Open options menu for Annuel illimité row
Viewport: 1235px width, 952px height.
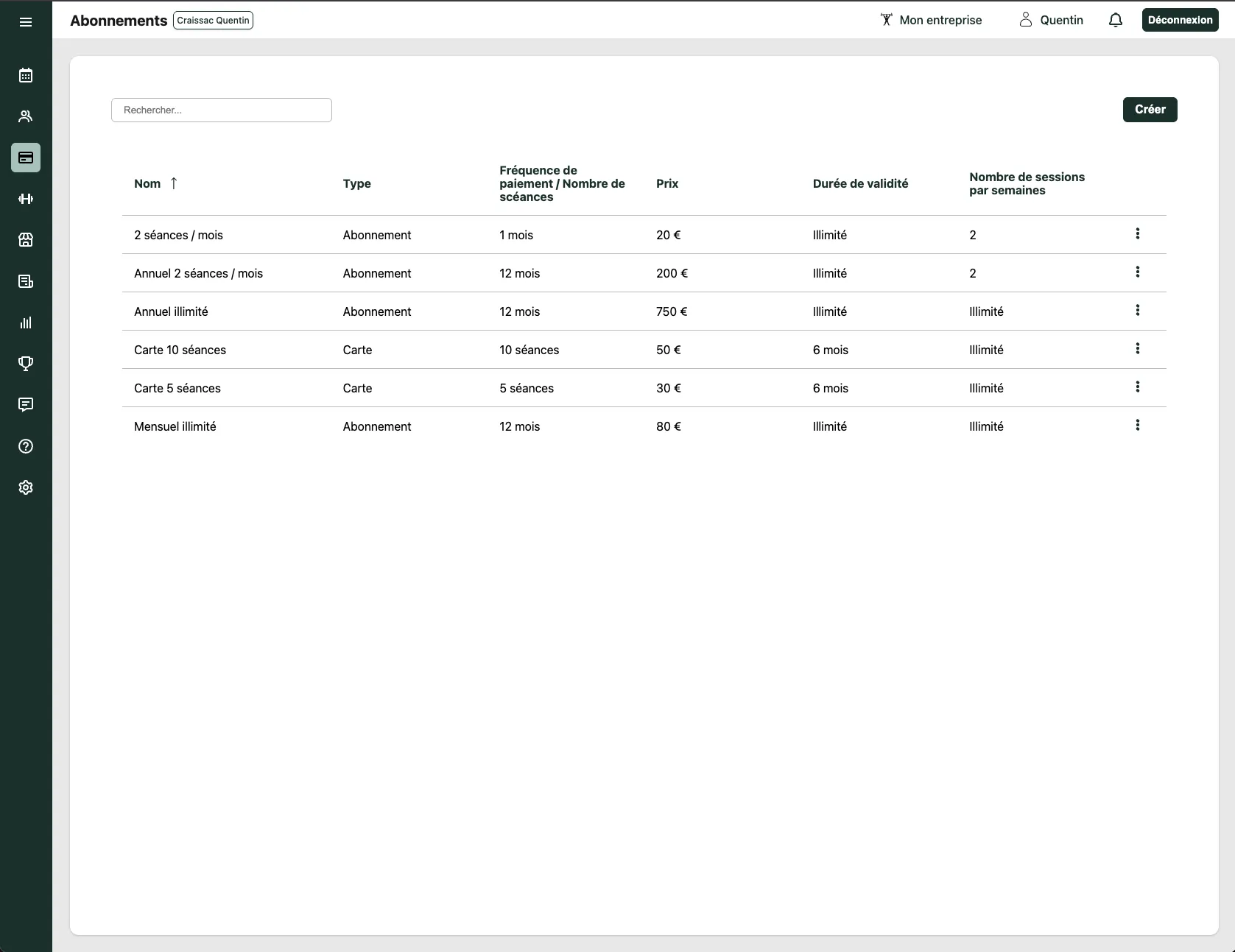coord(1137,311)
